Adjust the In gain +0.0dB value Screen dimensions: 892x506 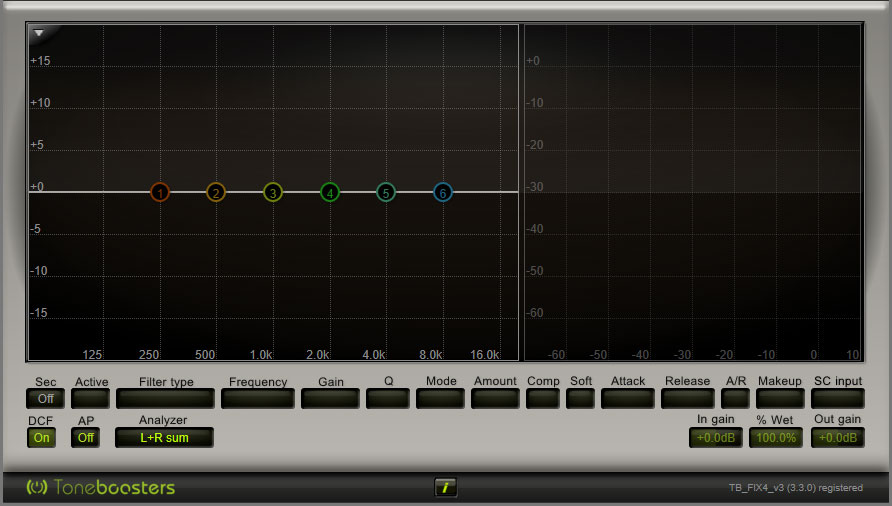(716, 438)
